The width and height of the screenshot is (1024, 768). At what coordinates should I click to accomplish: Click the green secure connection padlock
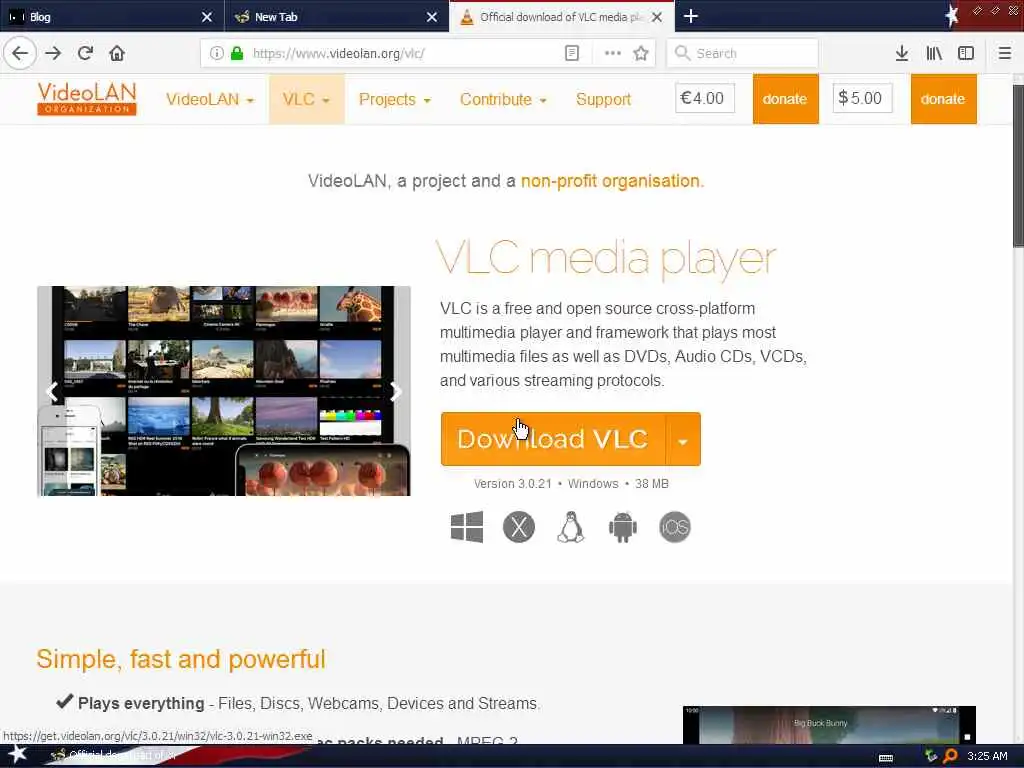[x=237, y=54]
